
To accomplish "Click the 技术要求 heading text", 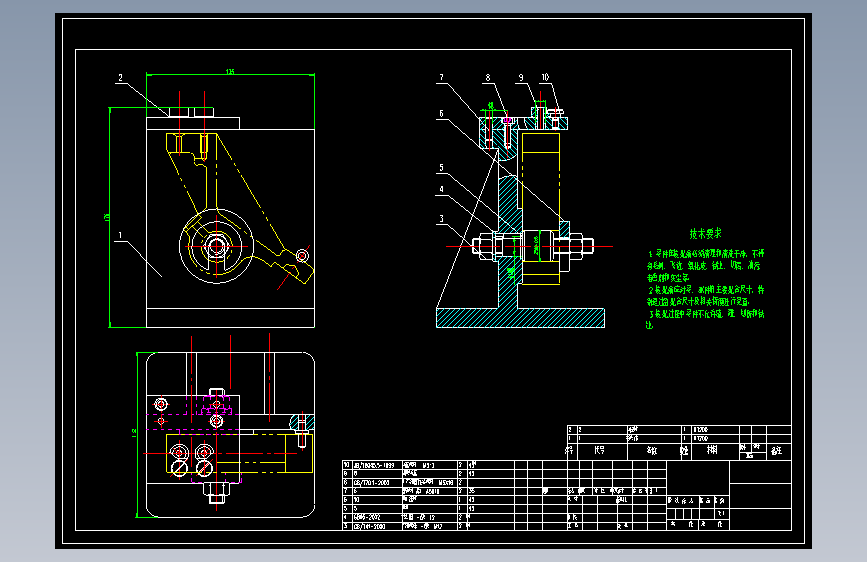I will (706, 233).
